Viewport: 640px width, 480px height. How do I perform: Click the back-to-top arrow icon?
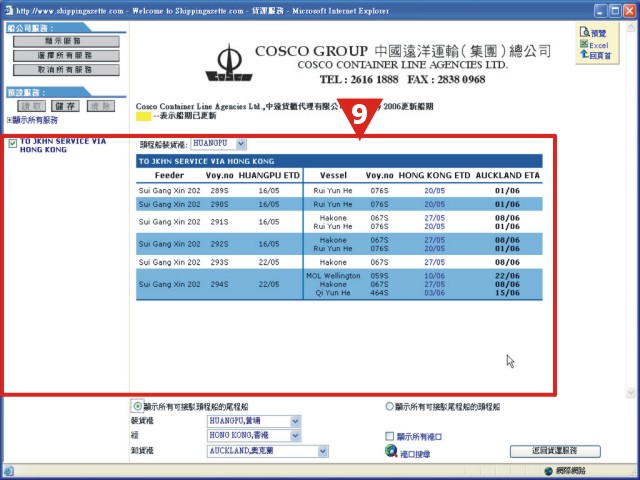[x=584, y=54]
